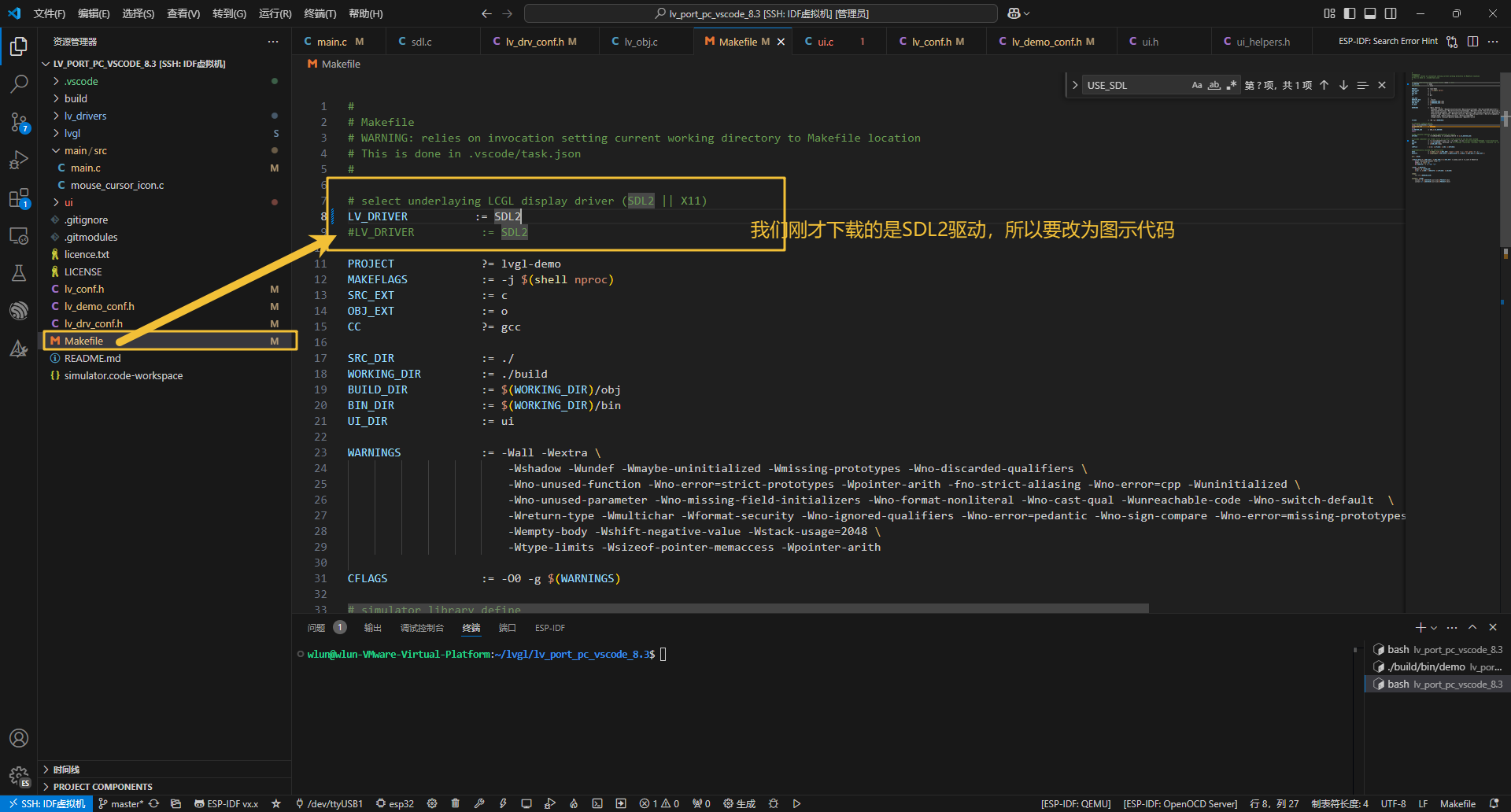Click the full clean trash icon in status bar
This screenshot has height=812, width=1511.
pyautogui.click(x=455, y=803)
